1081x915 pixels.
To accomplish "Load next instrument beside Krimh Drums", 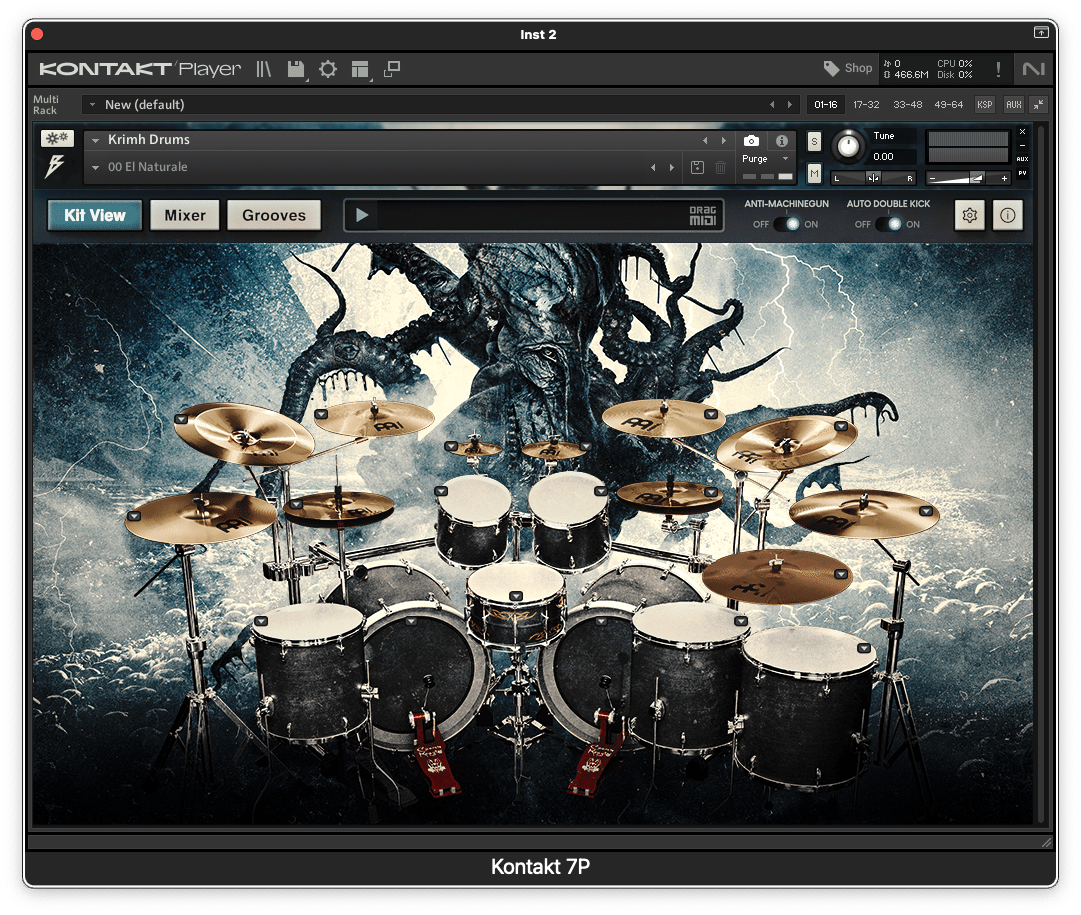I will click(x=723, y=141).
